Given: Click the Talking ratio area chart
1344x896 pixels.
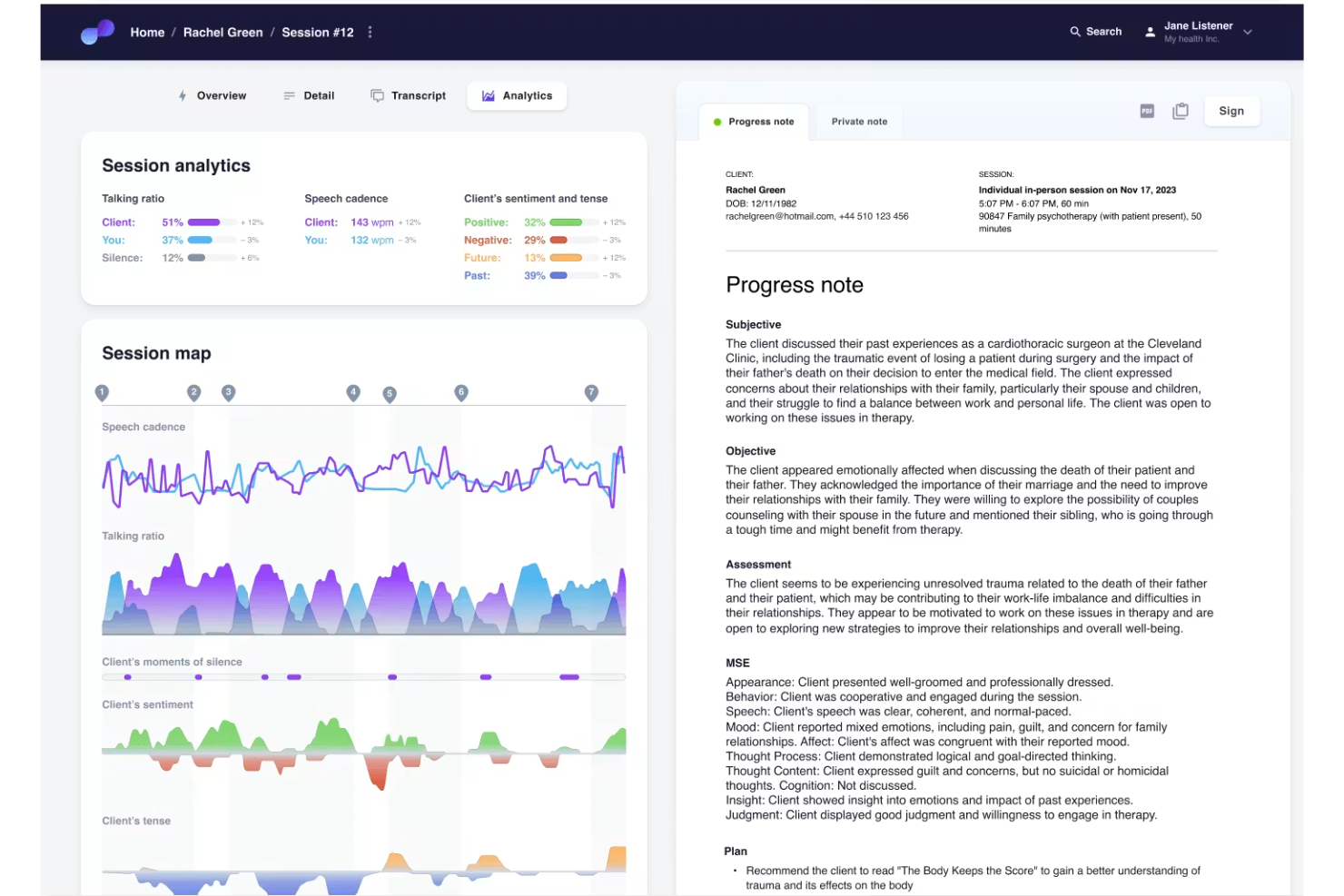Looking at the screenshot, I should point(363,595).
